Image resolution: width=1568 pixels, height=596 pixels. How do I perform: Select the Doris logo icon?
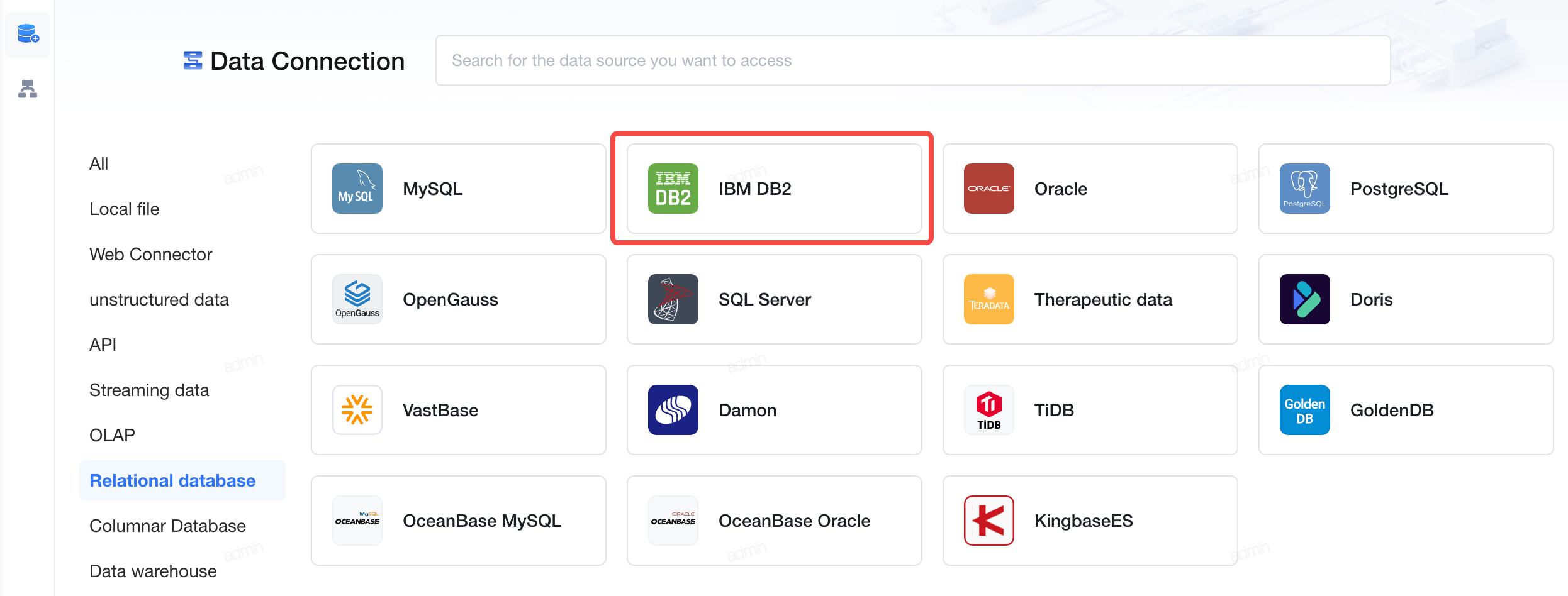[x=1305, y=299]
